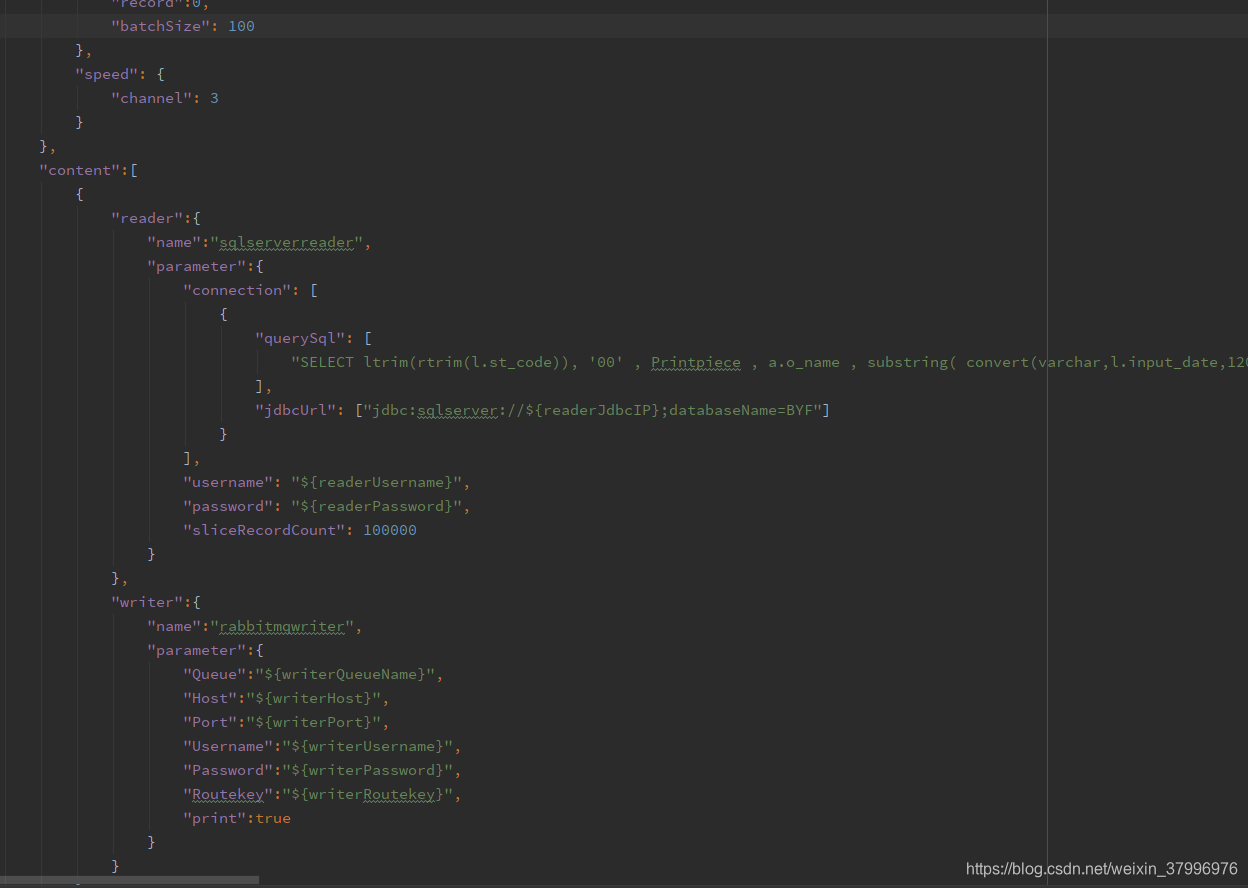Screen dimensions: 1248x888
Task: Place cursor on the "channel" key
Action: [x=151, y=98]
